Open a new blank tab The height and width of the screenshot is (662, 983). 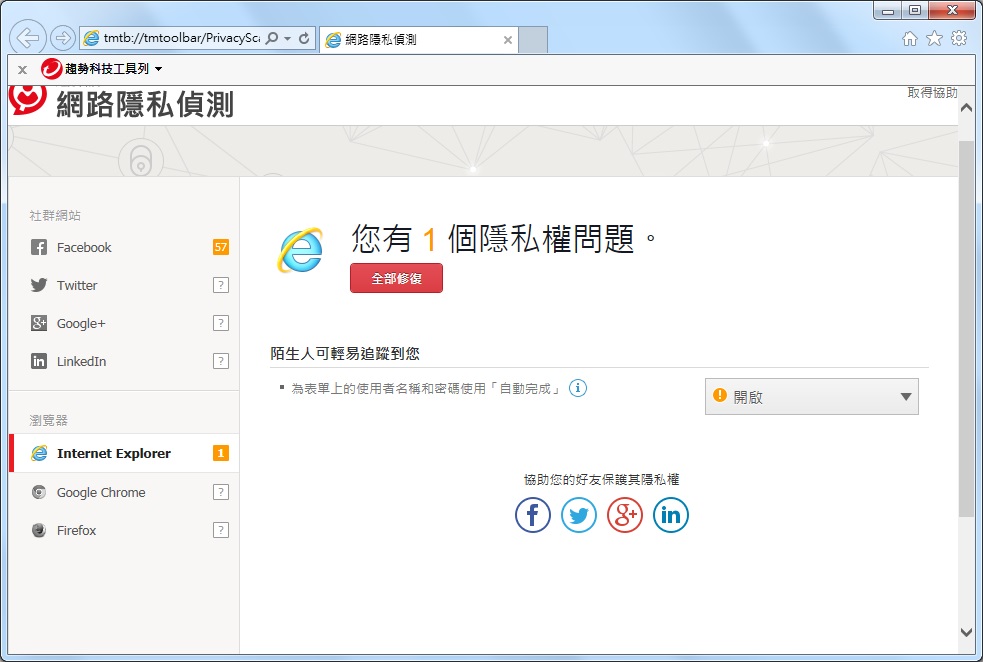534,39
